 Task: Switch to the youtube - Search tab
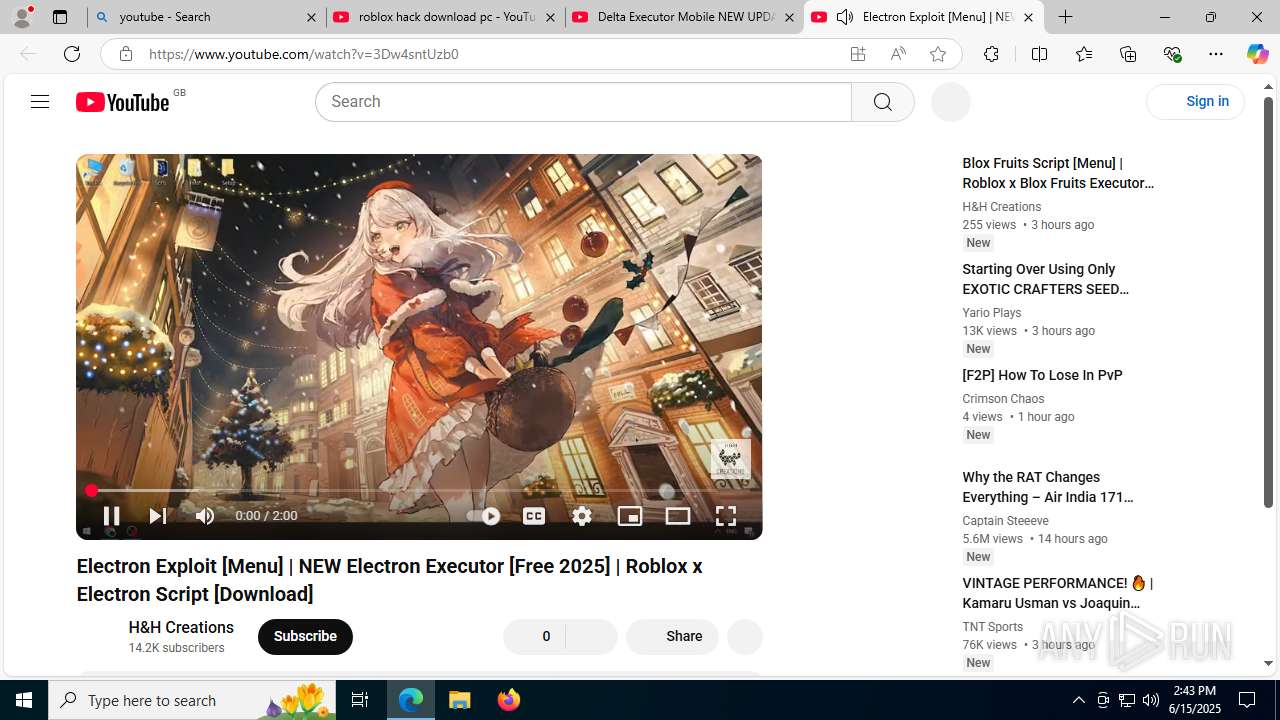206,17
